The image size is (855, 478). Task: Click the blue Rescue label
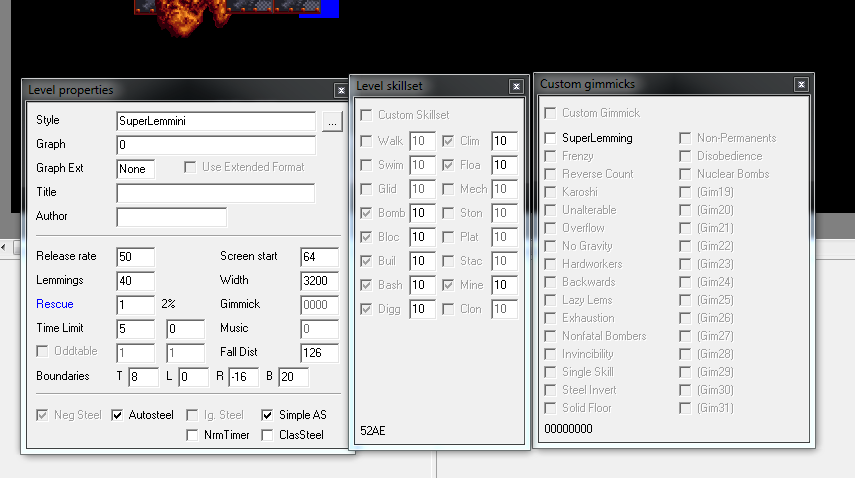click(x=55, y=304)
